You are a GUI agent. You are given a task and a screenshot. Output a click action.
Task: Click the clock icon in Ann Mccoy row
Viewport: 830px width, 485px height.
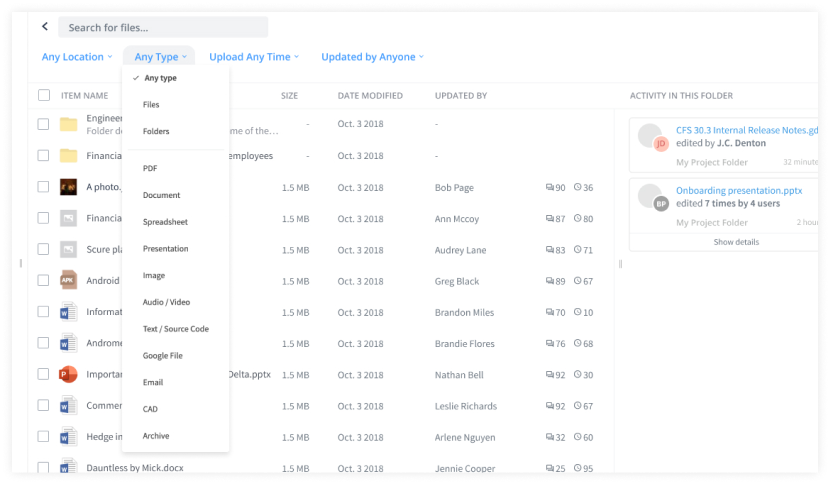pos(577,219)
